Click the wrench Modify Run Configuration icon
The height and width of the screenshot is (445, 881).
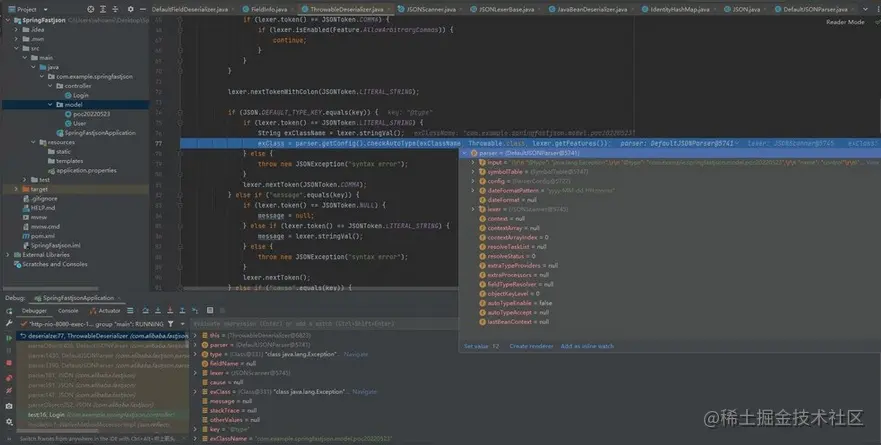(x=9, y=324)
